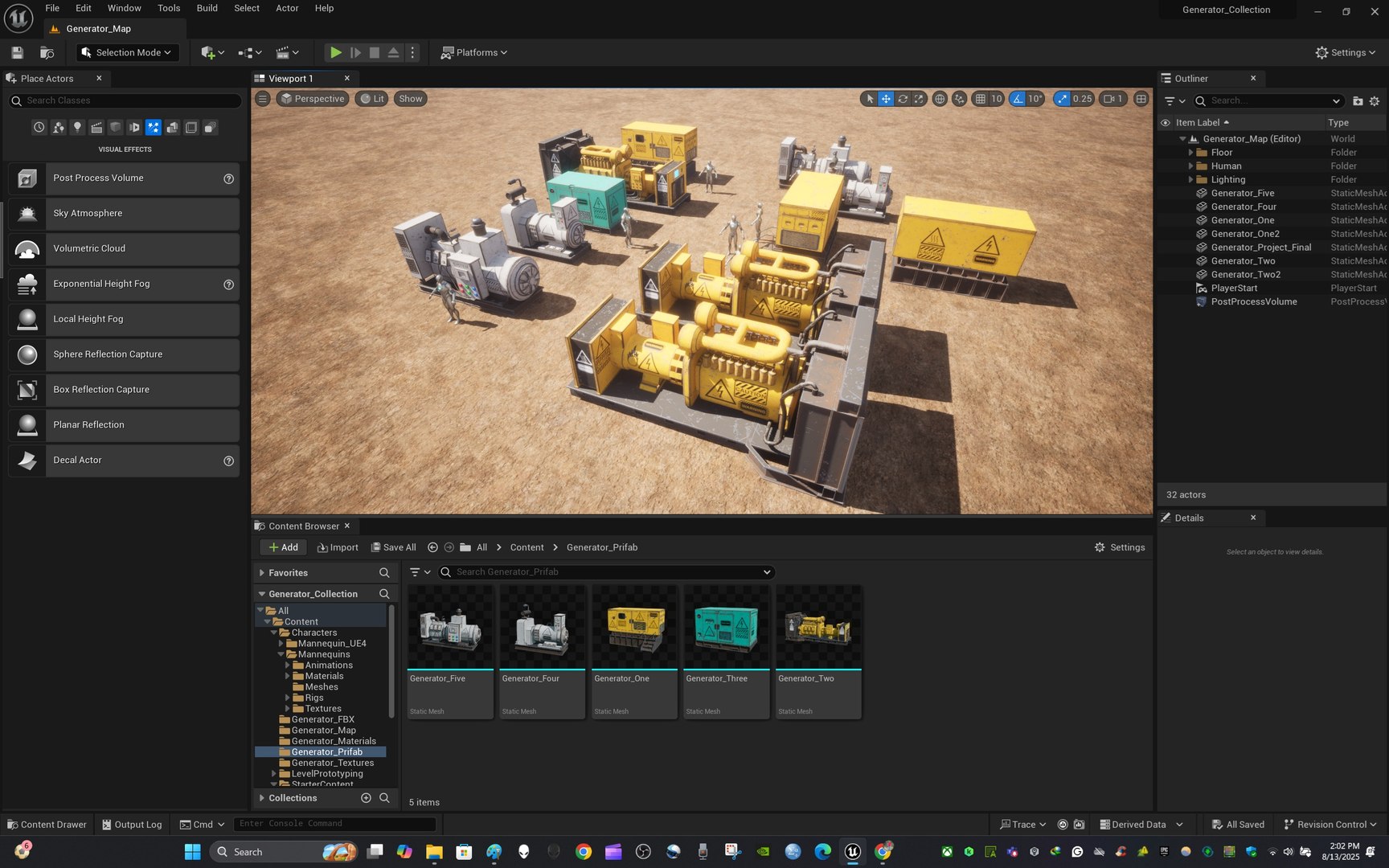Open viewport layout maximize icon

1141,99
